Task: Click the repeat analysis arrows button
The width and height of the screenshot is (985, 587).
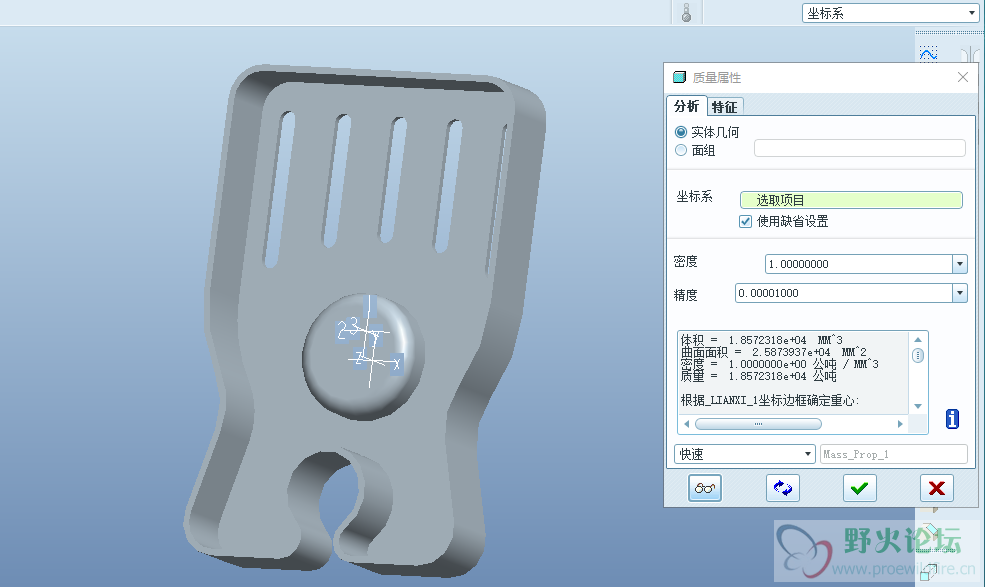Action: [783, 488]
